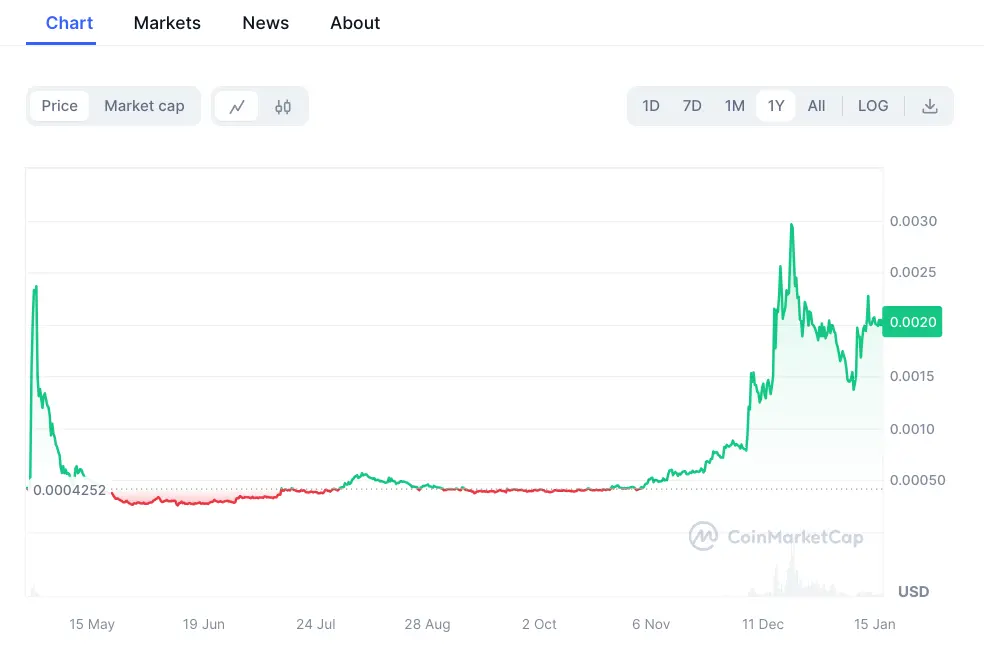Switch chart to Market cap
This screenshot has width=984, height=648.
[x=144, y=106]
